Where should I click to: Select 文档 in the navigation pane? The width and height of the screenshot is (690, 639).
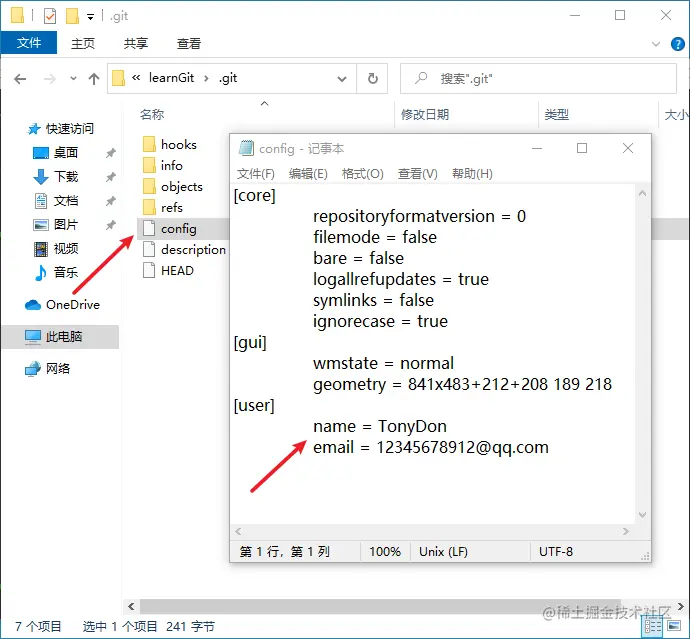point(55,201)
